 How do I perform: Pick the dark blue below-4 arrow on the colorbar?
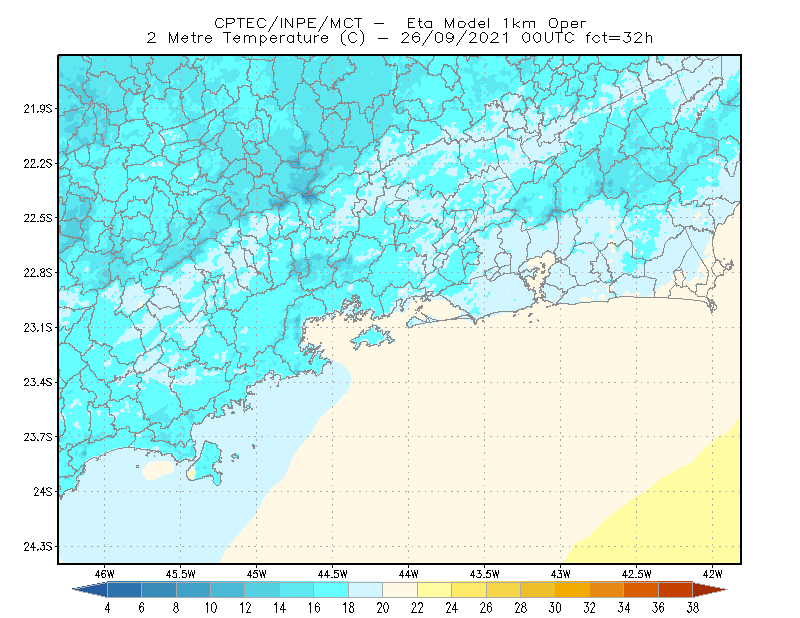point(92,590)
